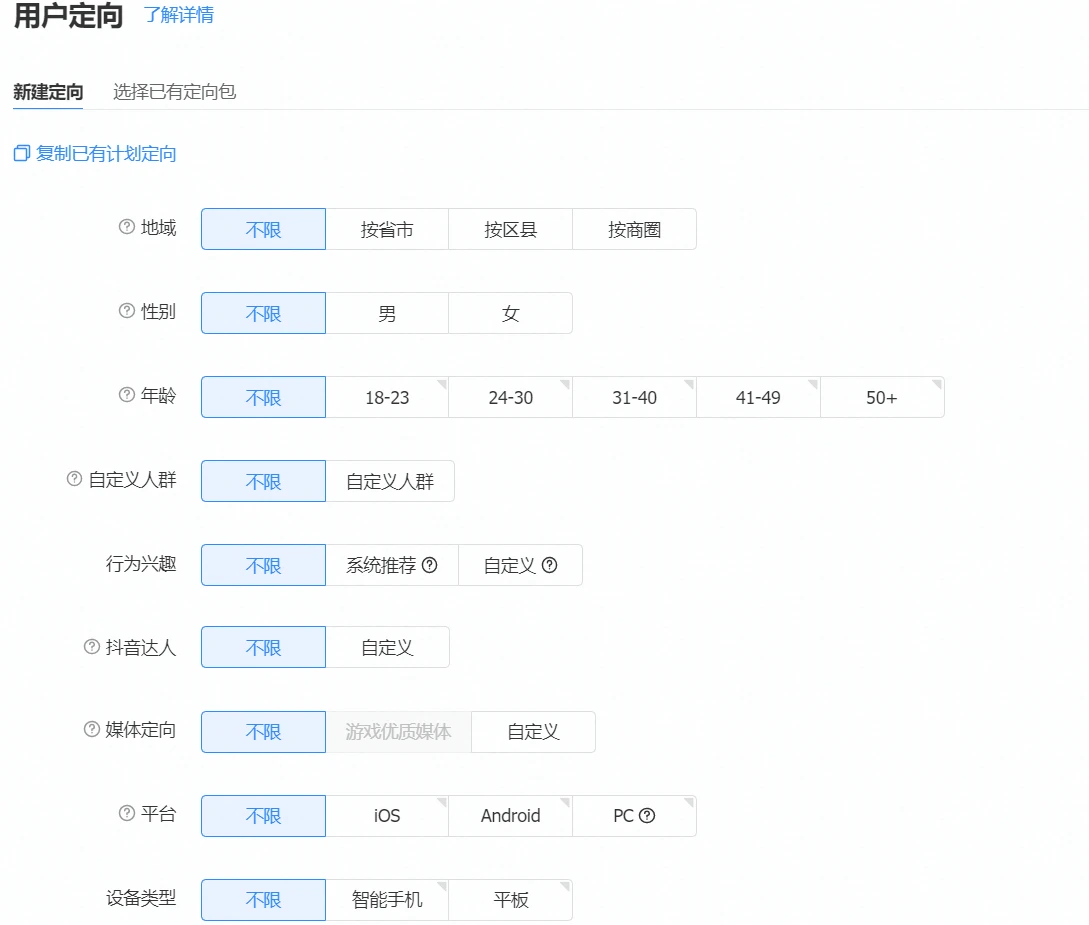Click help icon beside 自定义人群 label
Viewport: 1089px width, 925px height.
coord(74,479)
